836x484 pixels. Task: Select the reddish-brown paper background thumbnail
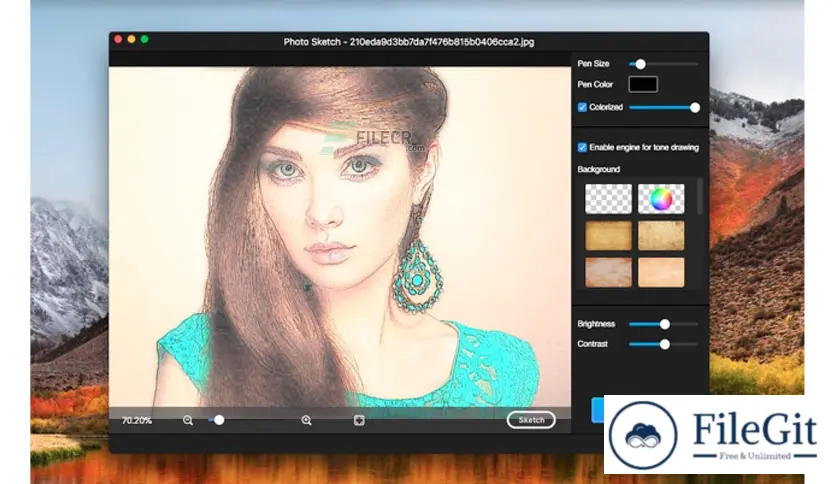coord(608,272)
